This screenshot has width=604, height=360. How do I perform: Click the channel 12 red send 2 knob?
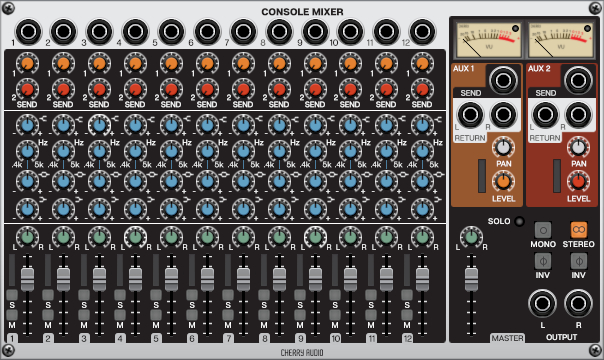[x=423, y=89]
